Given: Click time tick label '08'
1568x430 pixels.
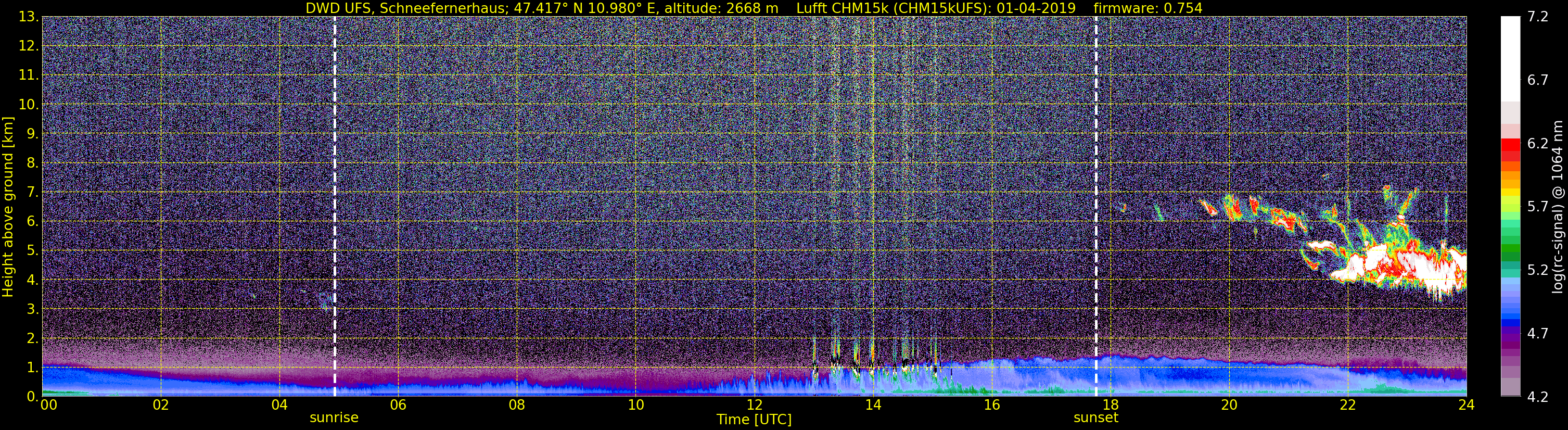Looking at the screenshot, I should tap(517, 405).
